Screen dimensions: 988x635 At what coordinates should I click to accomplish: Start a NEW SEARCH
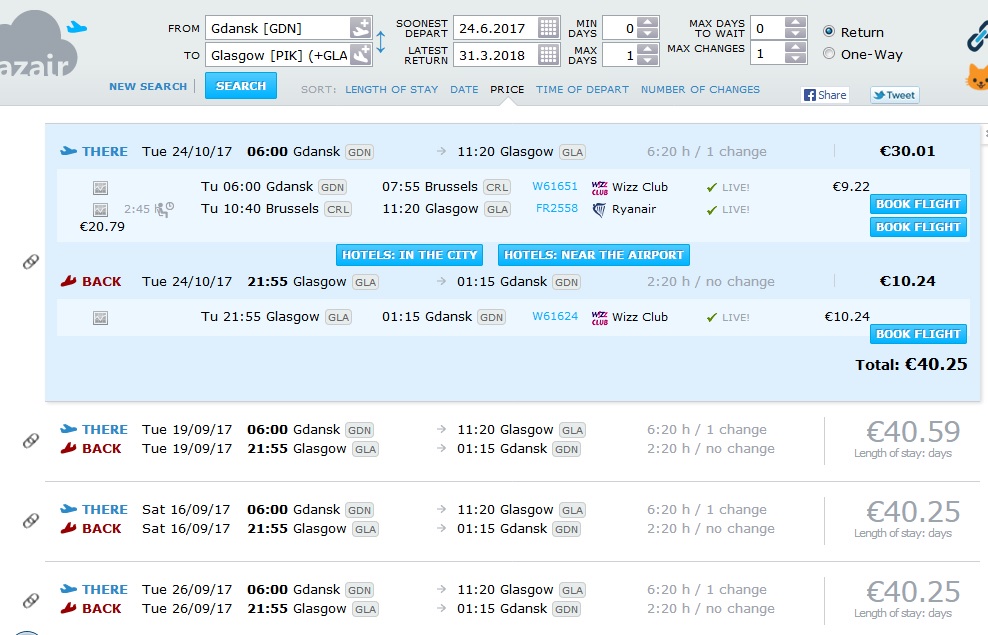click(x=148, y=86)
